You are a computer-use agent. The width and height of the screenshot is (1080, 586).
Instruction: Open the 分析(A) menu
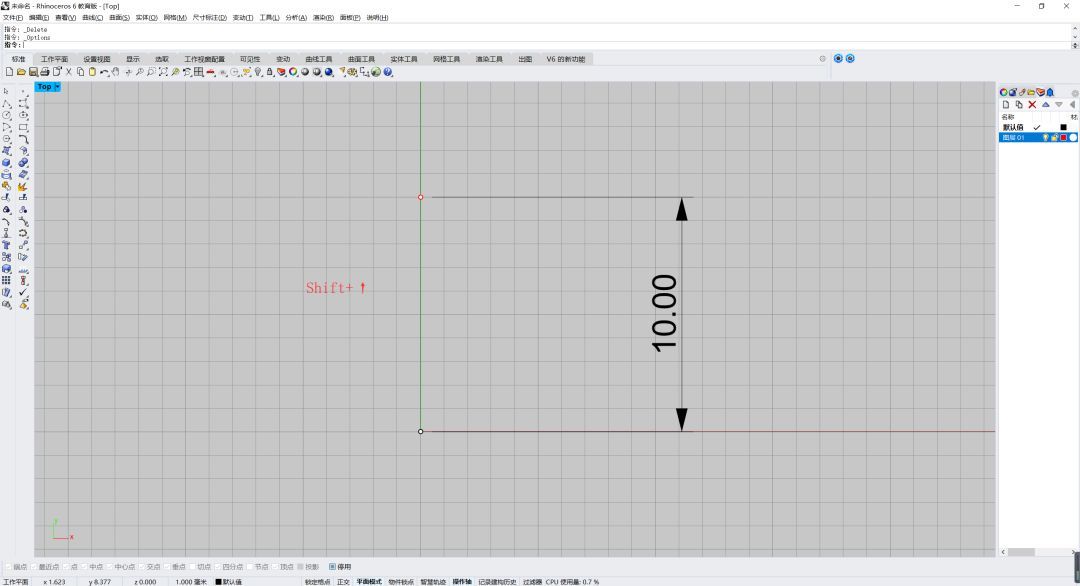click(295, 18)
